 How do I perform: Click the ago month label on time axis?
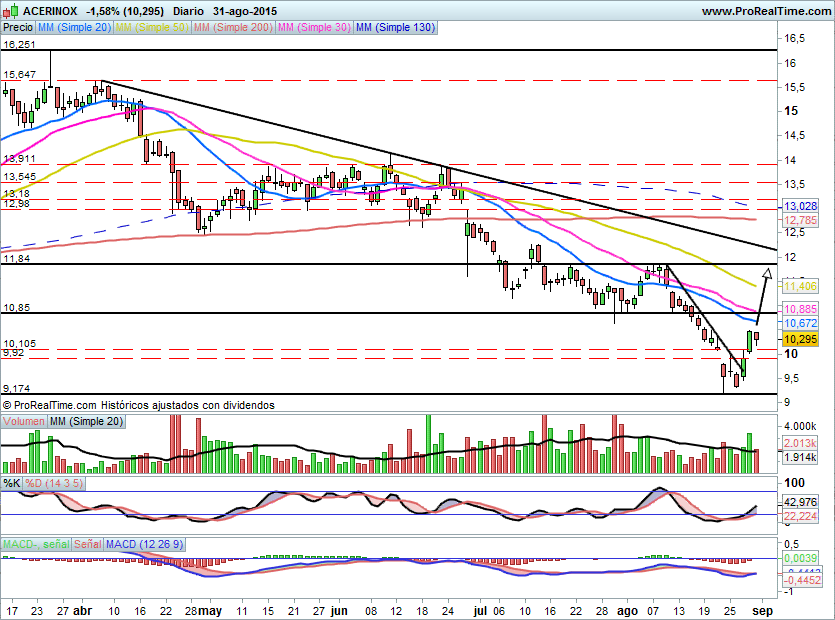[x=628, y=610]
